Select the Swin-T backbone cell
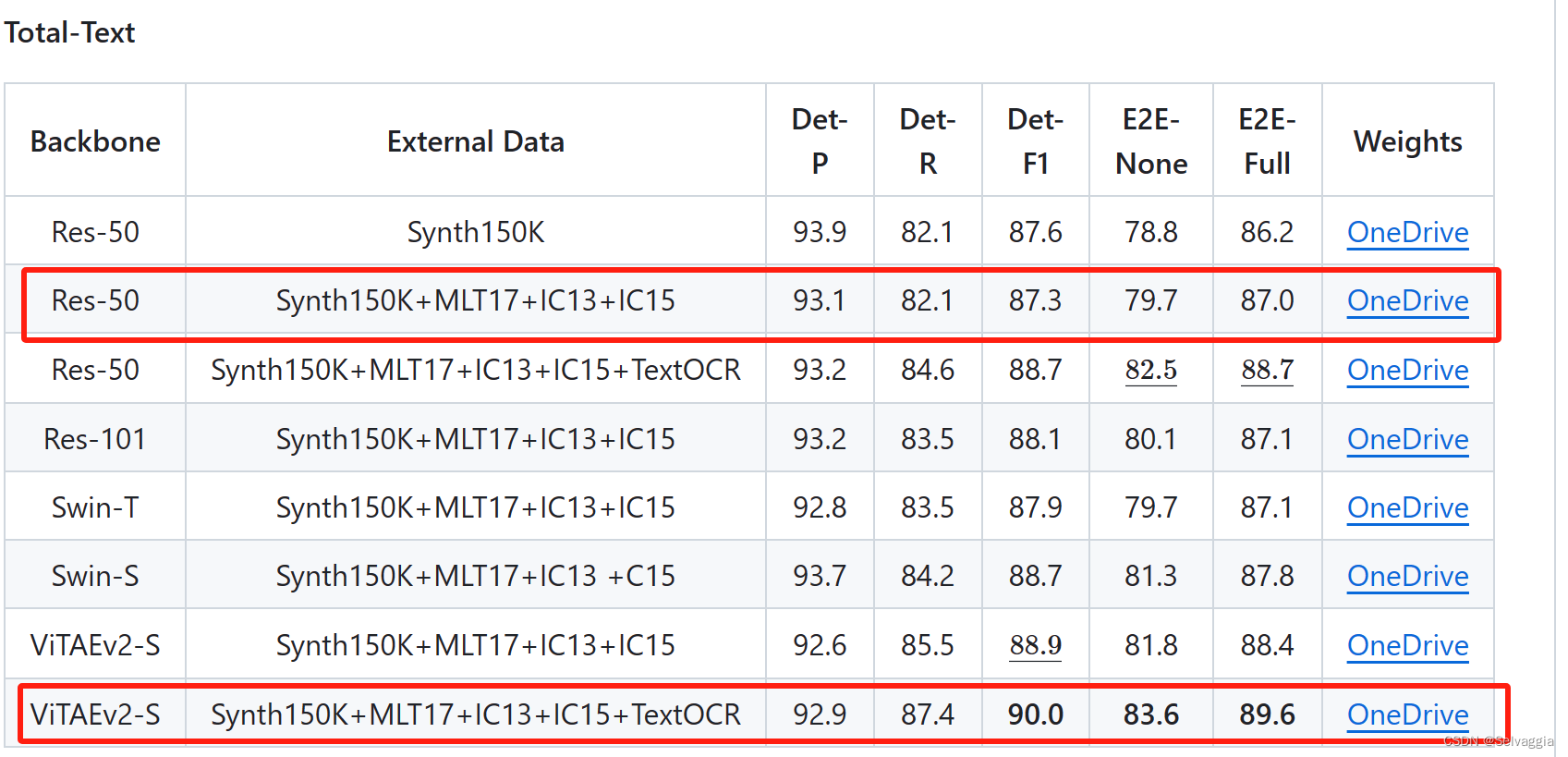1568x757 pixels. pos(95,507)
